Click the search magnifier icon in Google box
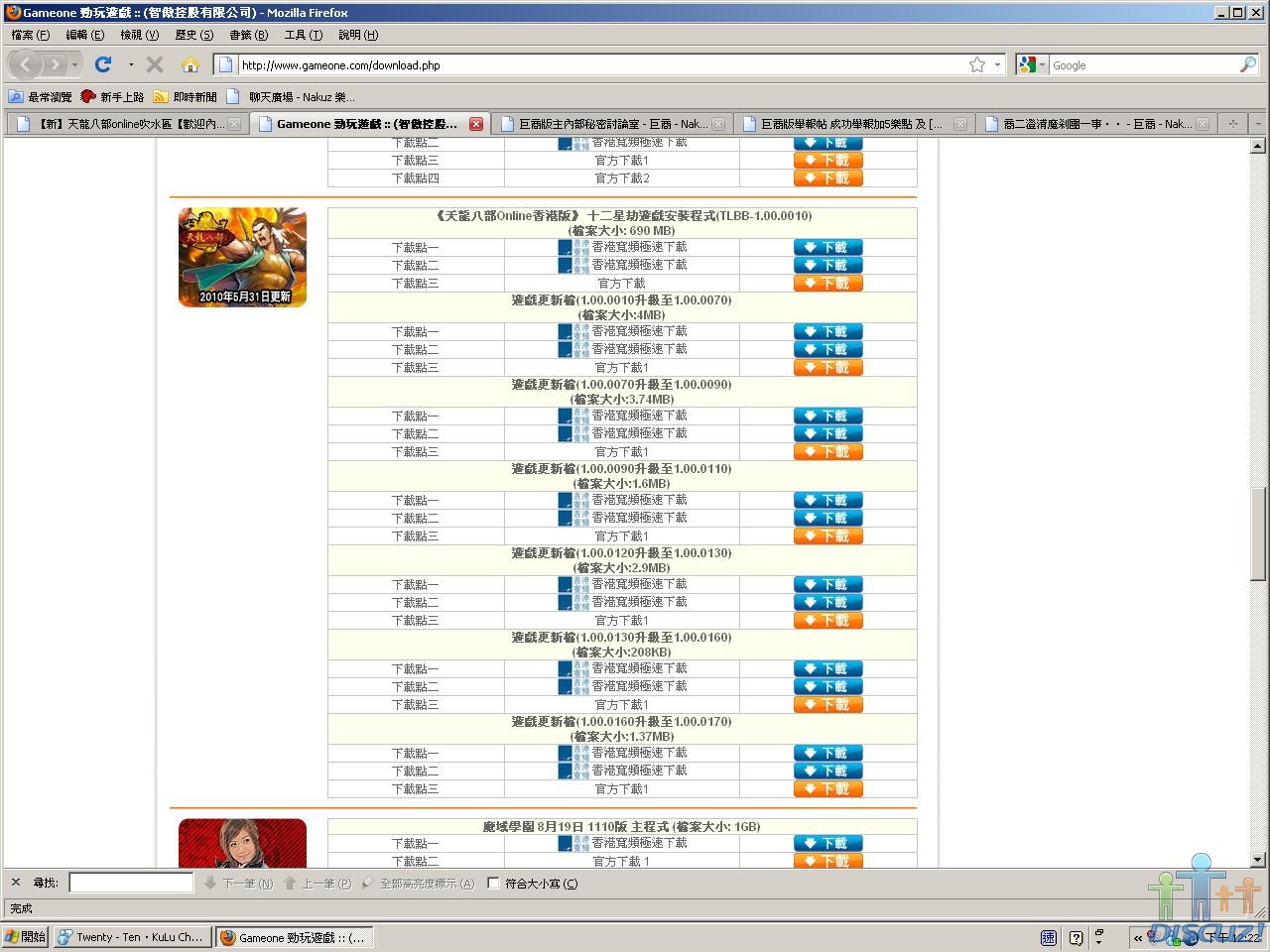Image resolution: width=1270 pixels, height=952 pixels. (x=1248, y=64)
